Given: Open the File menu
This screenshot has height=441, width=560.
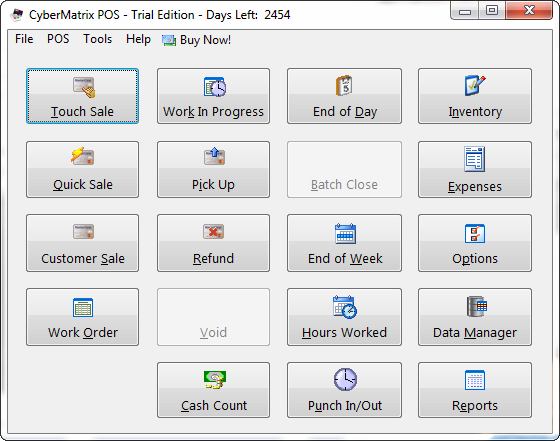Looking at the screenshot, I should click(24, 39).
